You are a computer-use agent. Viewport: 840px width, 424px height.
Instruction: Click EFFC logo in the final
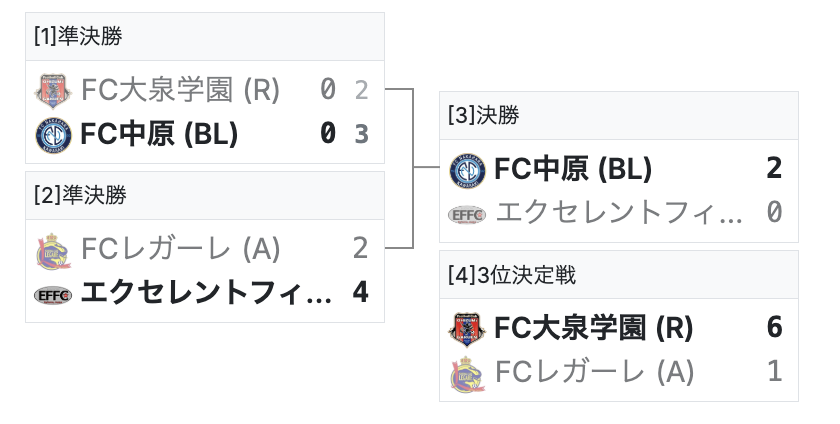[x=467, y=213]
